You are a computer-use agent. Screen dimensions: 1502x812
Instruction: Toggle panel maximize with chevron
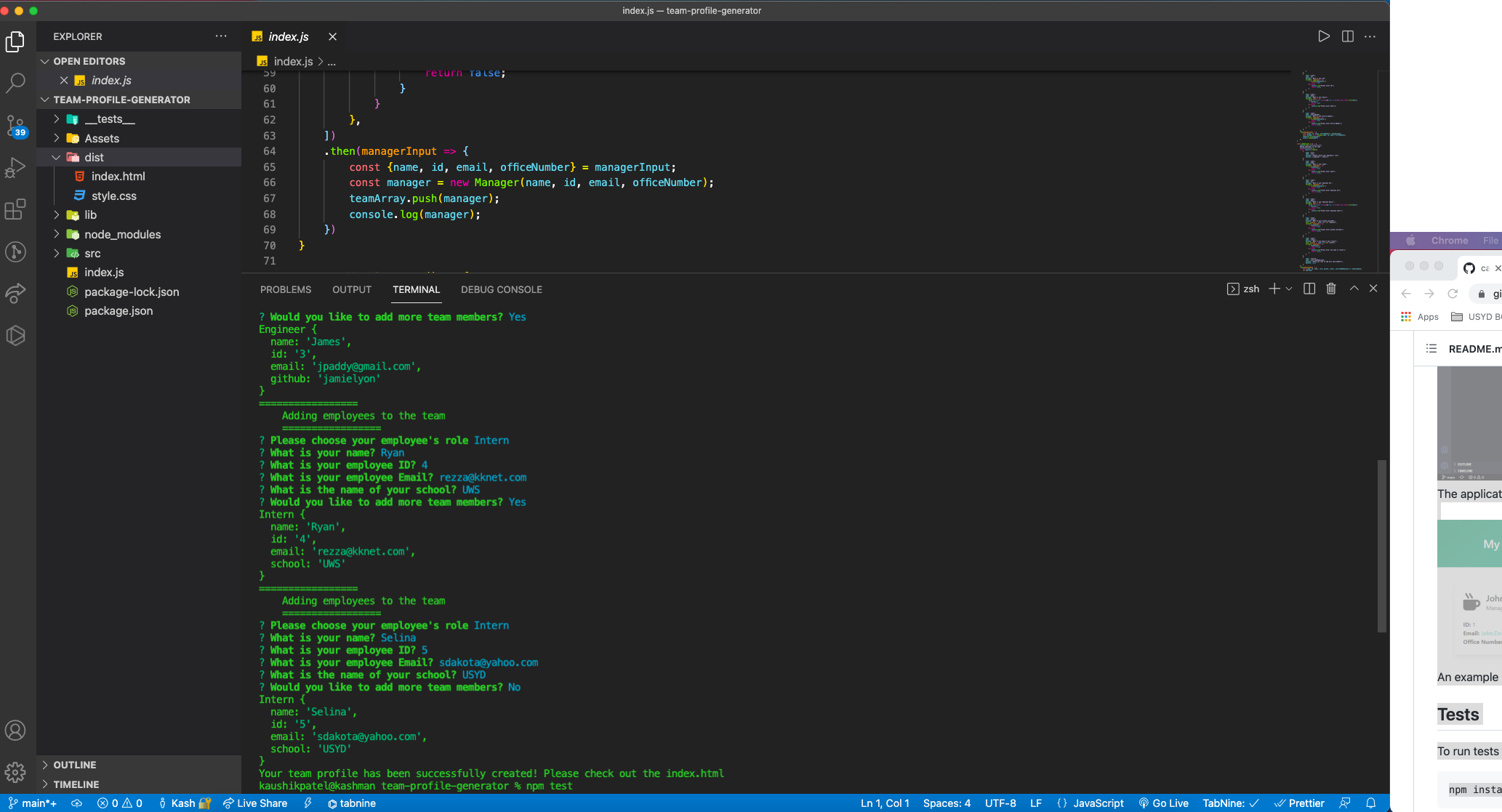1354,288
